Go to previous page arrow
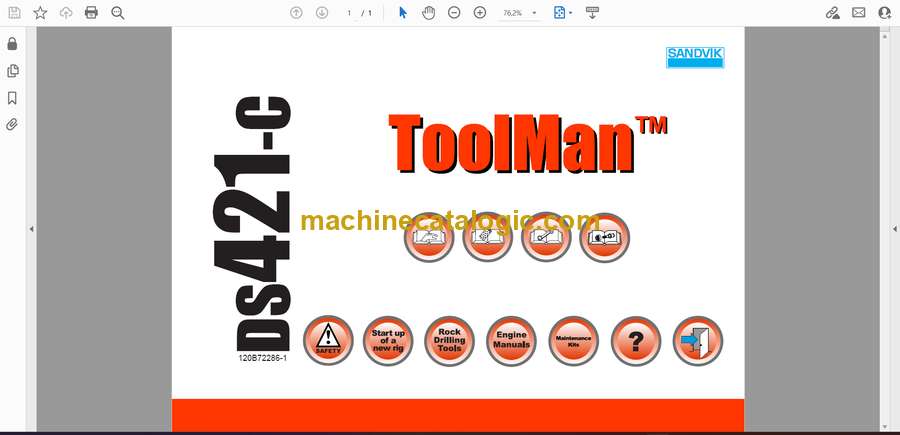The height and width of the screenshot is (435, 900). coord(296,13)
